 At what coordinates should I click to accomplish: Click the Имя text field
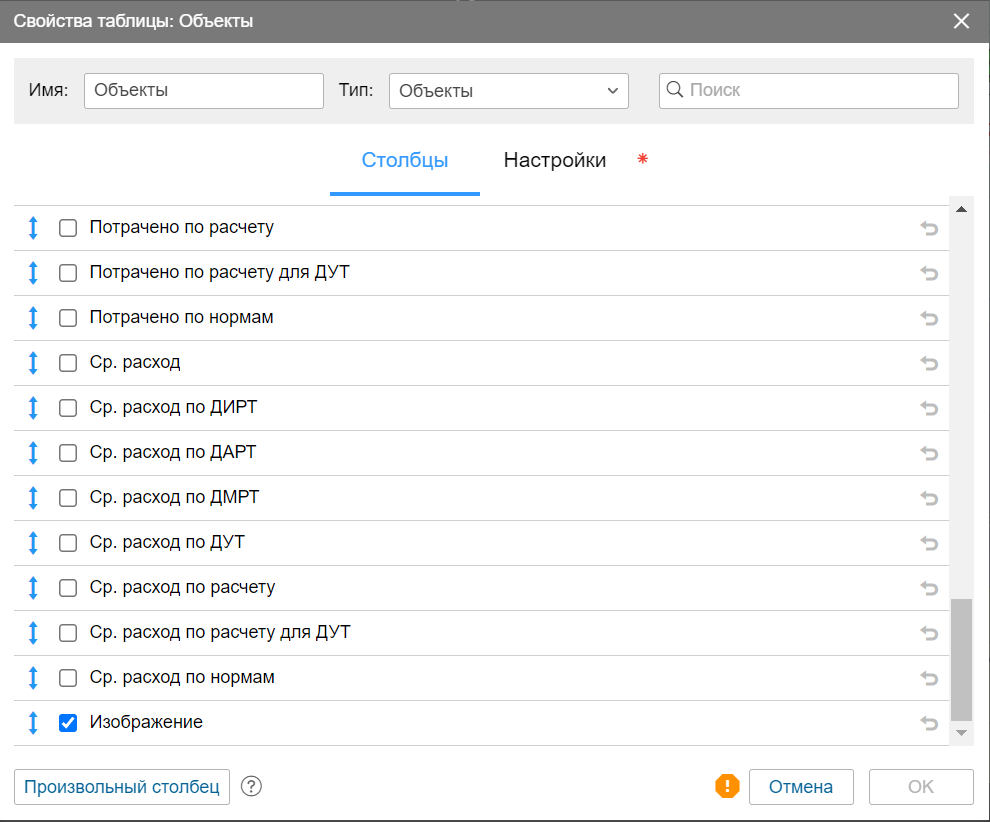point(203,91)
